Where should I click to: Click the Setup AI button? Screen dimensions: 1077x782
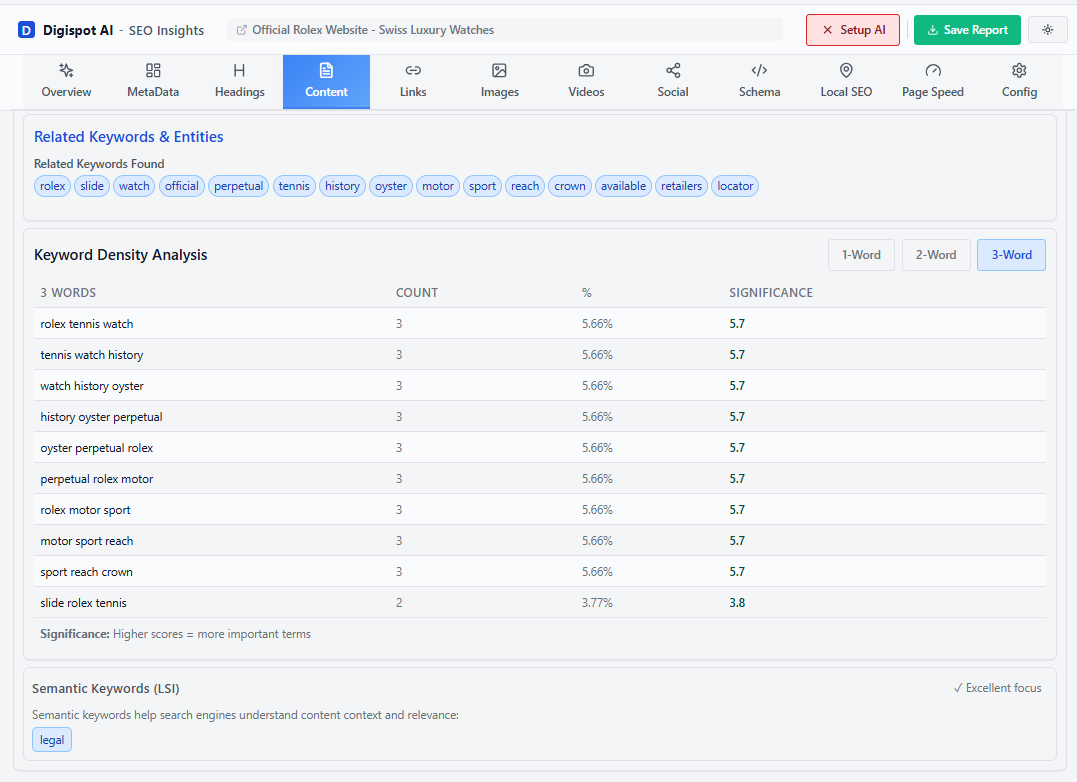(x=852, y=29)
